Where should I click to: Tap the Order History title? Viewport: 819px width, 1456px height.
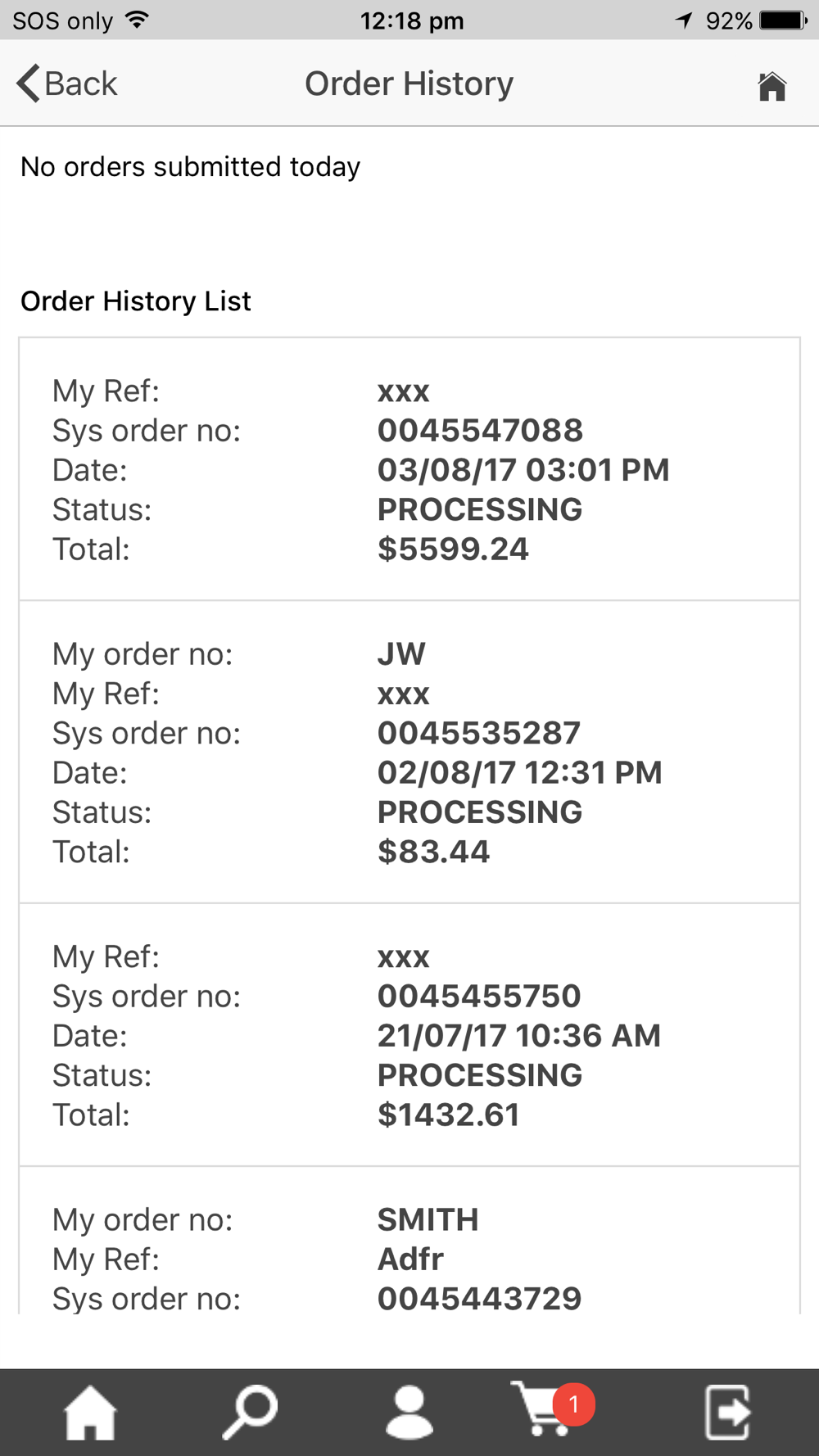click(x=409, y=84)
